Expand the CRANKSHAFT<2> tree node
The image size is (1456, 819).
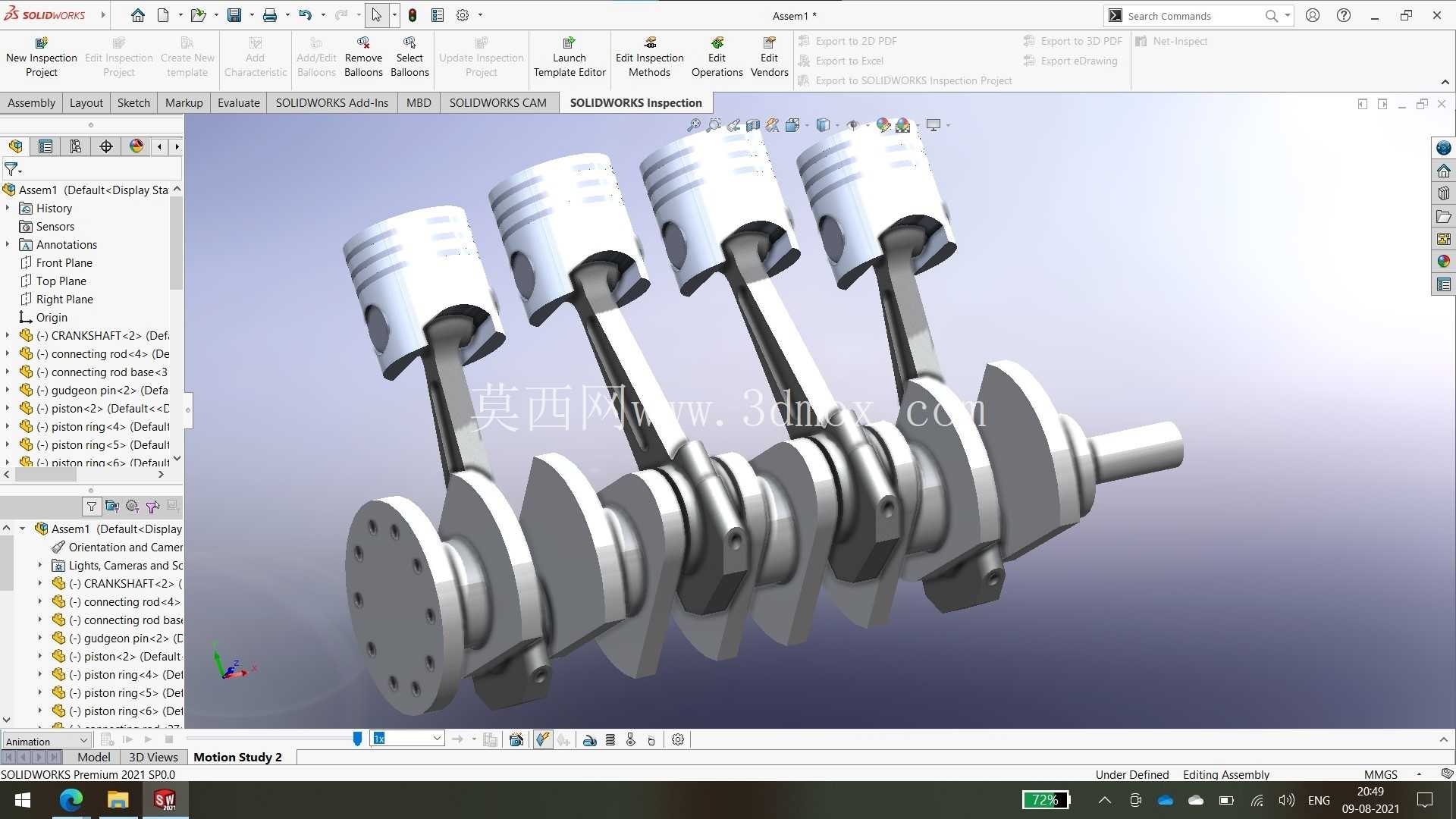[x=8, y=335]
